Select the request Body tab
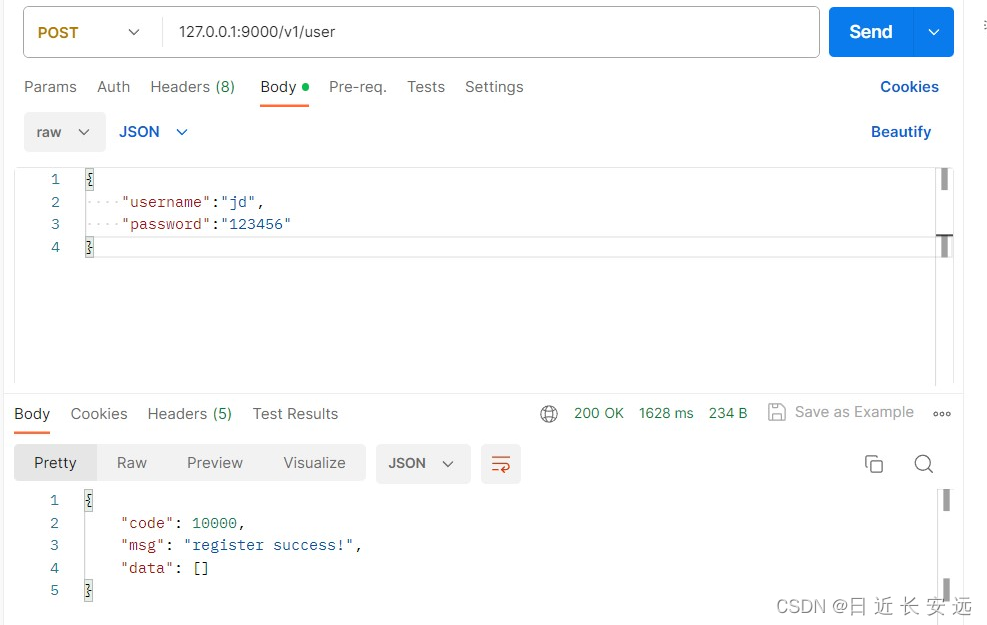Screen dimensions: 987x625 pyautogui.click(x=285, y=87)
